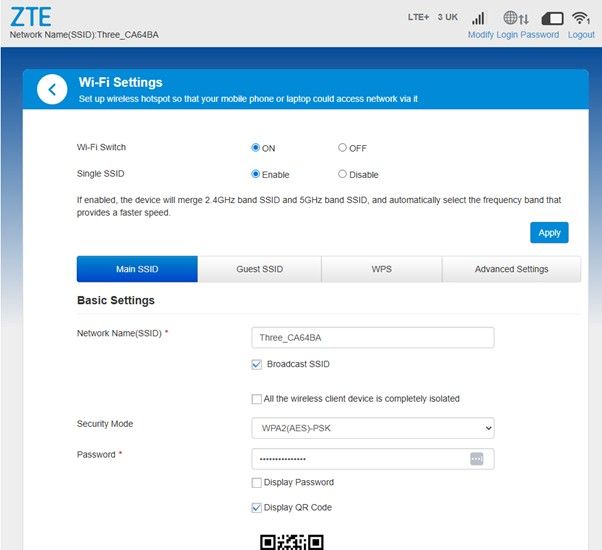
Task: Uncheck the Broadcast SSID checkbox
Action: click(257, 365)
